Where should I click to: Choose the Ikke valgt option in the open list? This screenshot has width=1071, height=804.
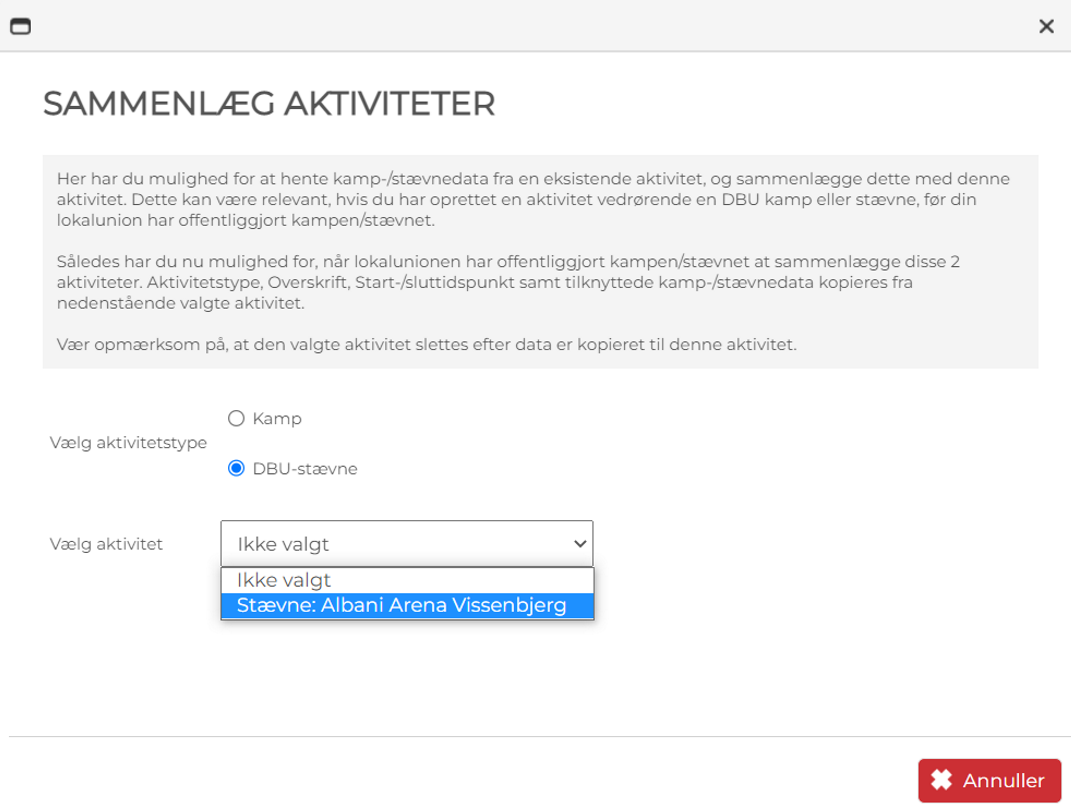click(x=407, y=580)
